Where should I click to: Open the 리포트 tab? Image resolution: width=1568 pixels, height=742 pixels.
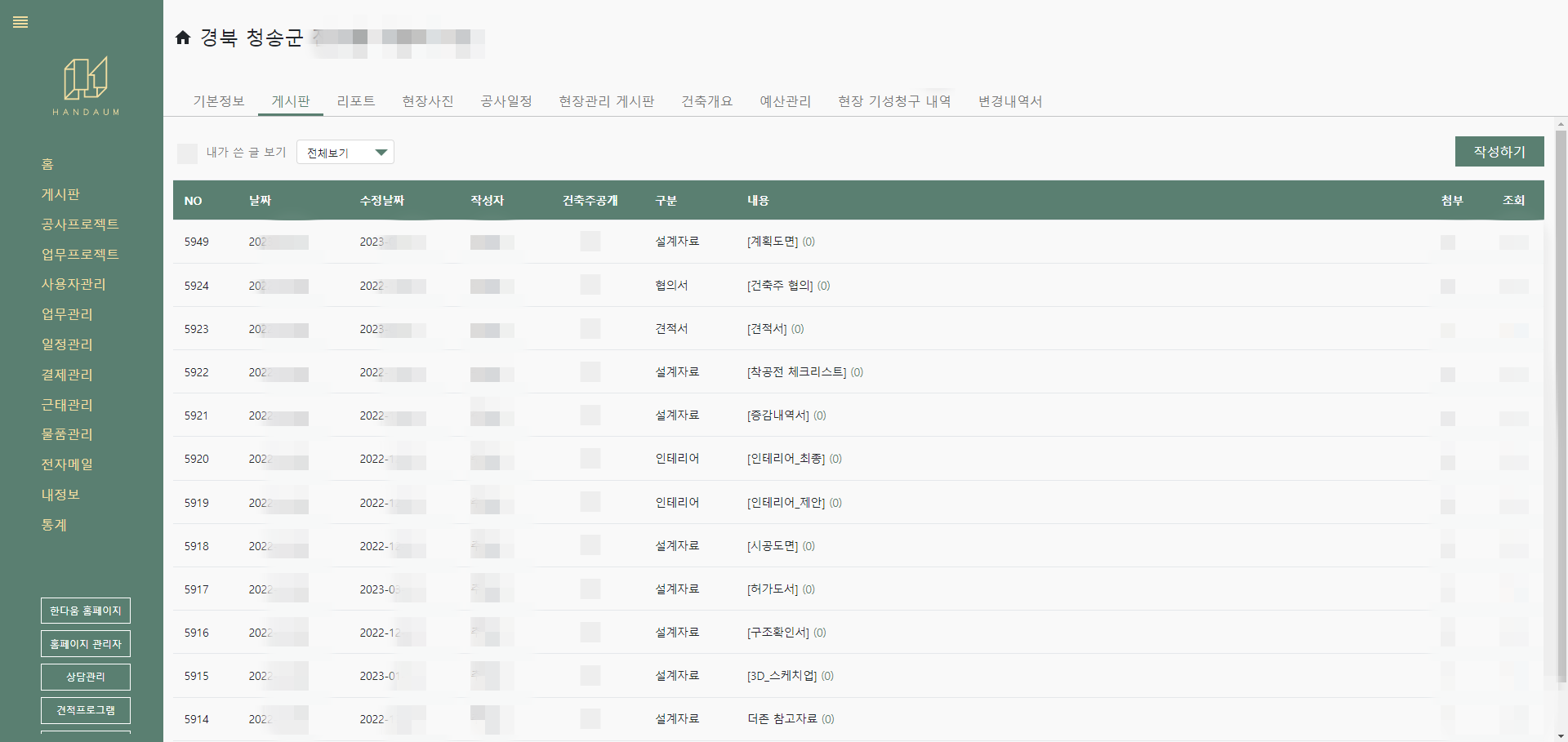pyautogui.click(x=356, y=101)
